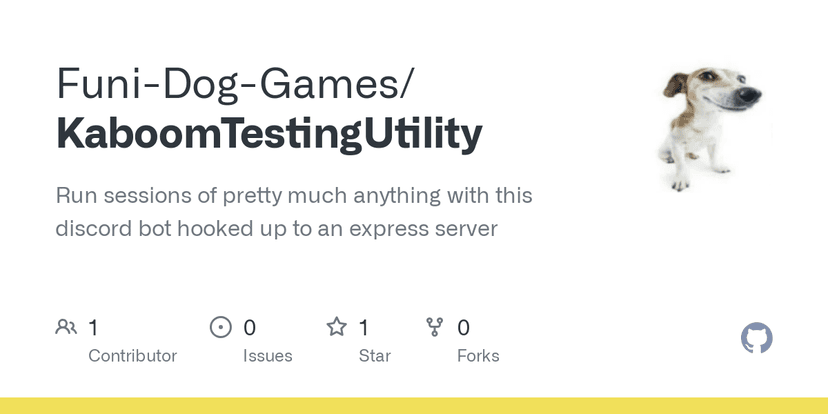The width and height of the screenshot is (828, 414).
Task: Select the Issues label
Action: [267, 356]
